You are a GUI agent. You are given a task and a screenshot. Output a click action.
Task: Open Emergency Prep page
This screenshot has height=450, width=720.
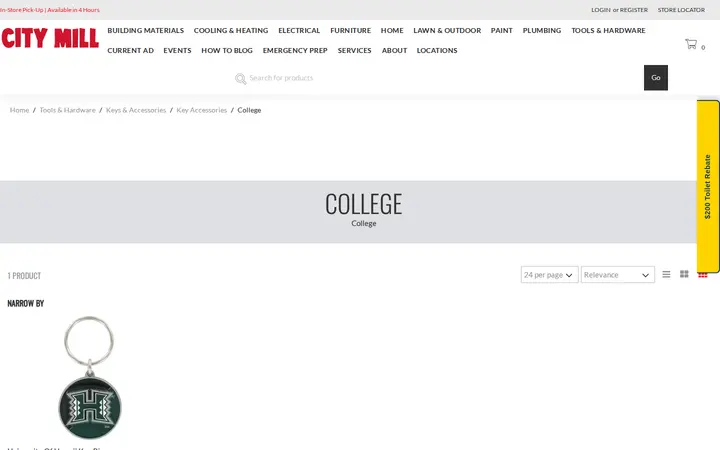point(295,51)
